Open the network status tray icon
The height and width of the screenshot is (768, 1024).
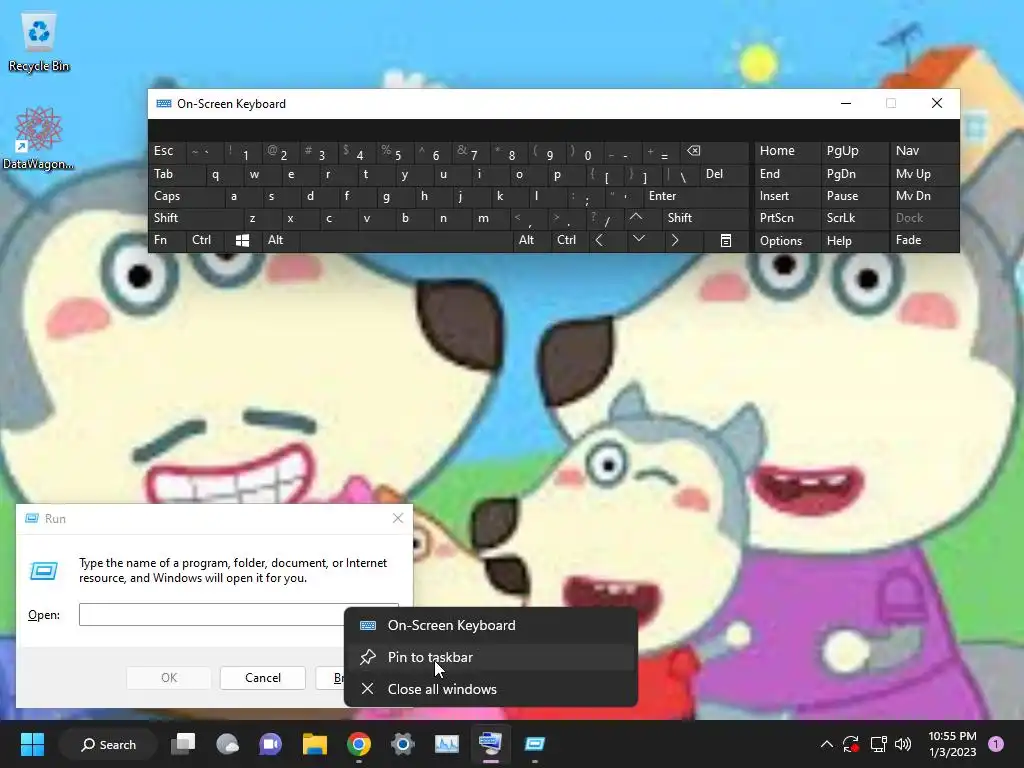click(878, 744)
